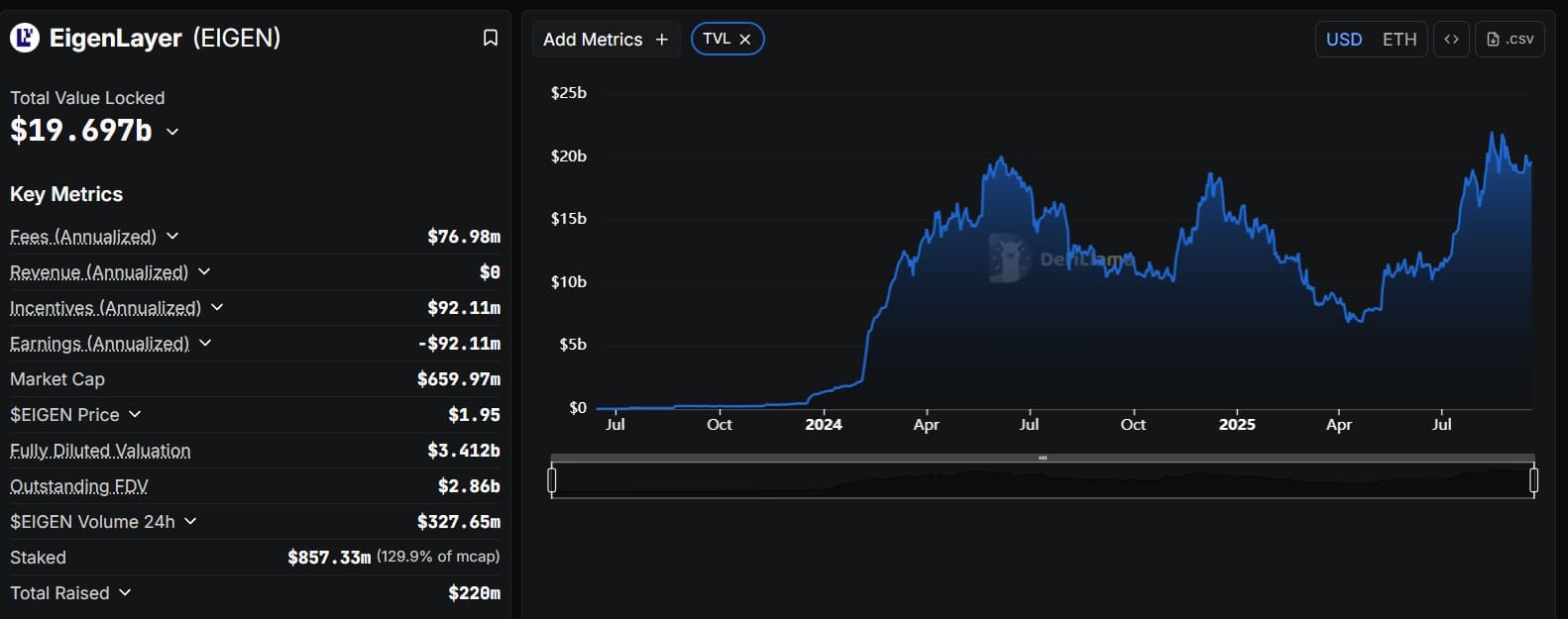1568x619 pixels.
Task: Click the plus icon in Add Metrics
Action: [662, 40]
